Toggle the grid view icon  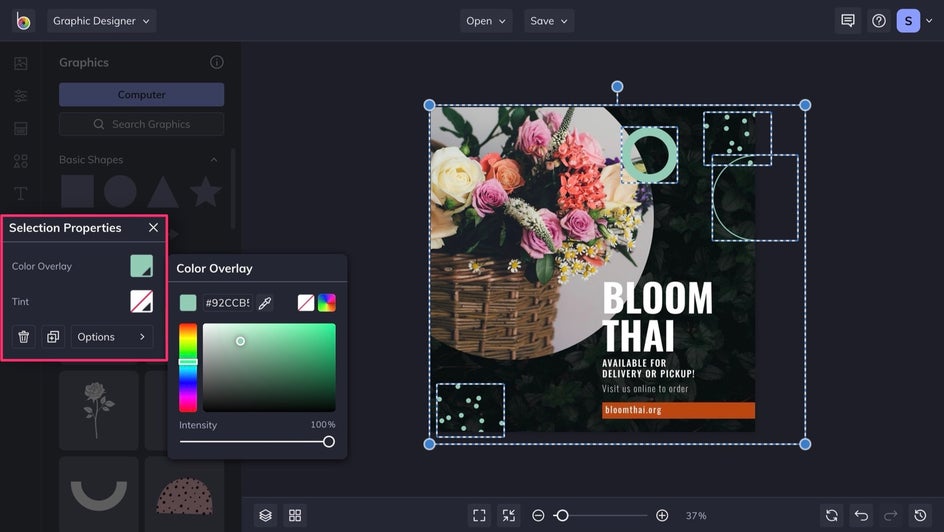295,515
